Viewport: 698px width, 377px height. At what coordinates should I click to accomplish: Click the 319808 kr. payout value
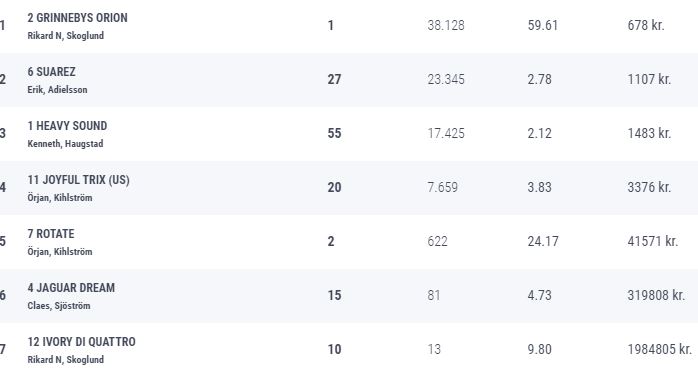pyautogui.click(x=656, y=295)
